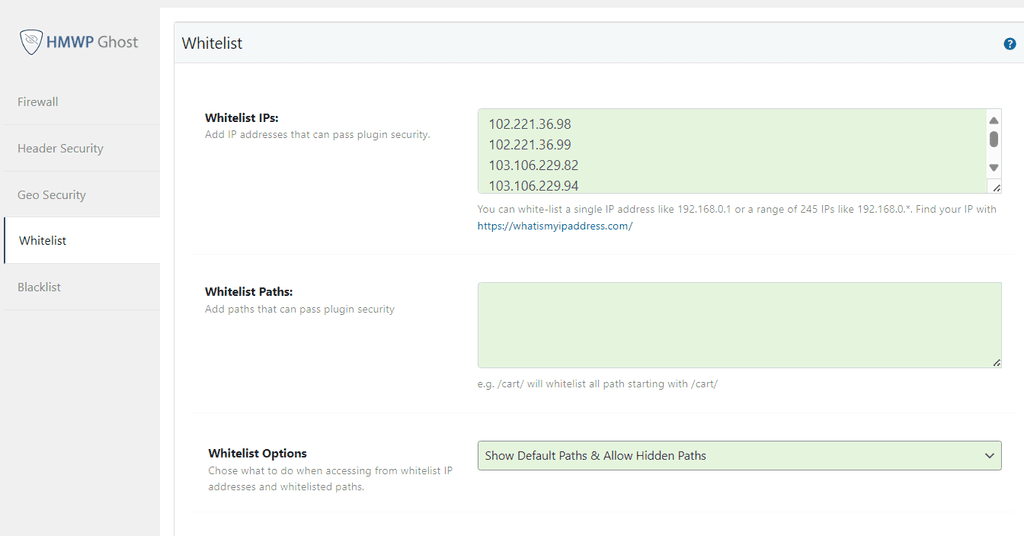
Task: Go to Header Security in sidebar
Action: click(60, 148)
